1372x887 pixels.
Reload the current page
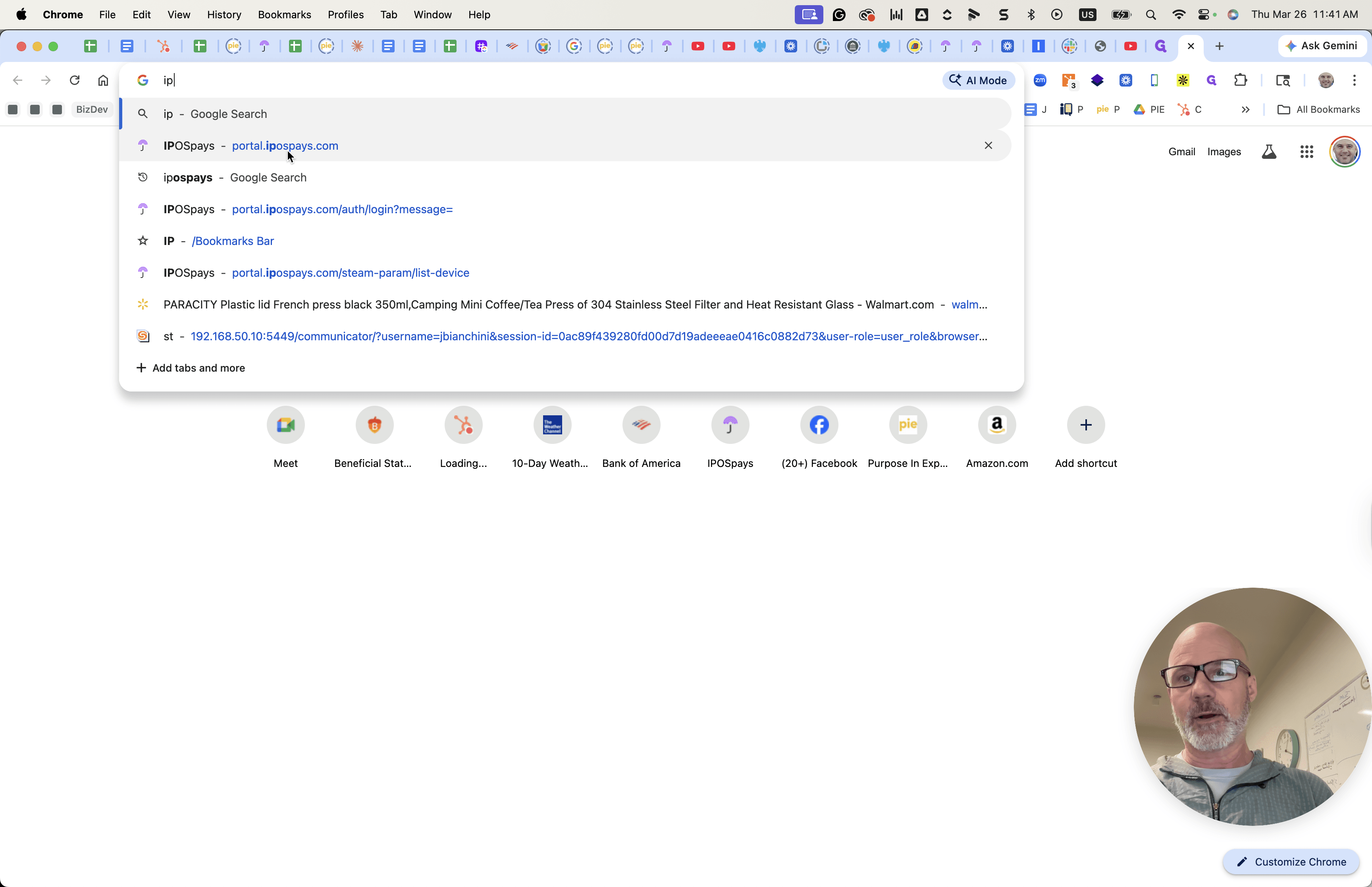point(74,80)
